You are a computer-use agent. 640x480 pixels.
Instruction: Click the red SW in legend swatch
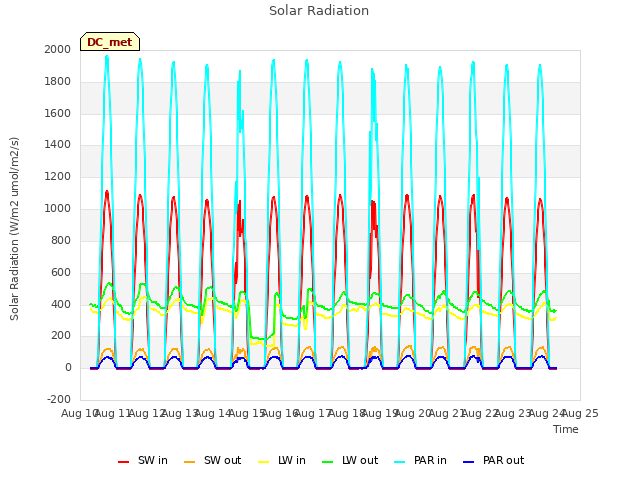coord(123,462)
